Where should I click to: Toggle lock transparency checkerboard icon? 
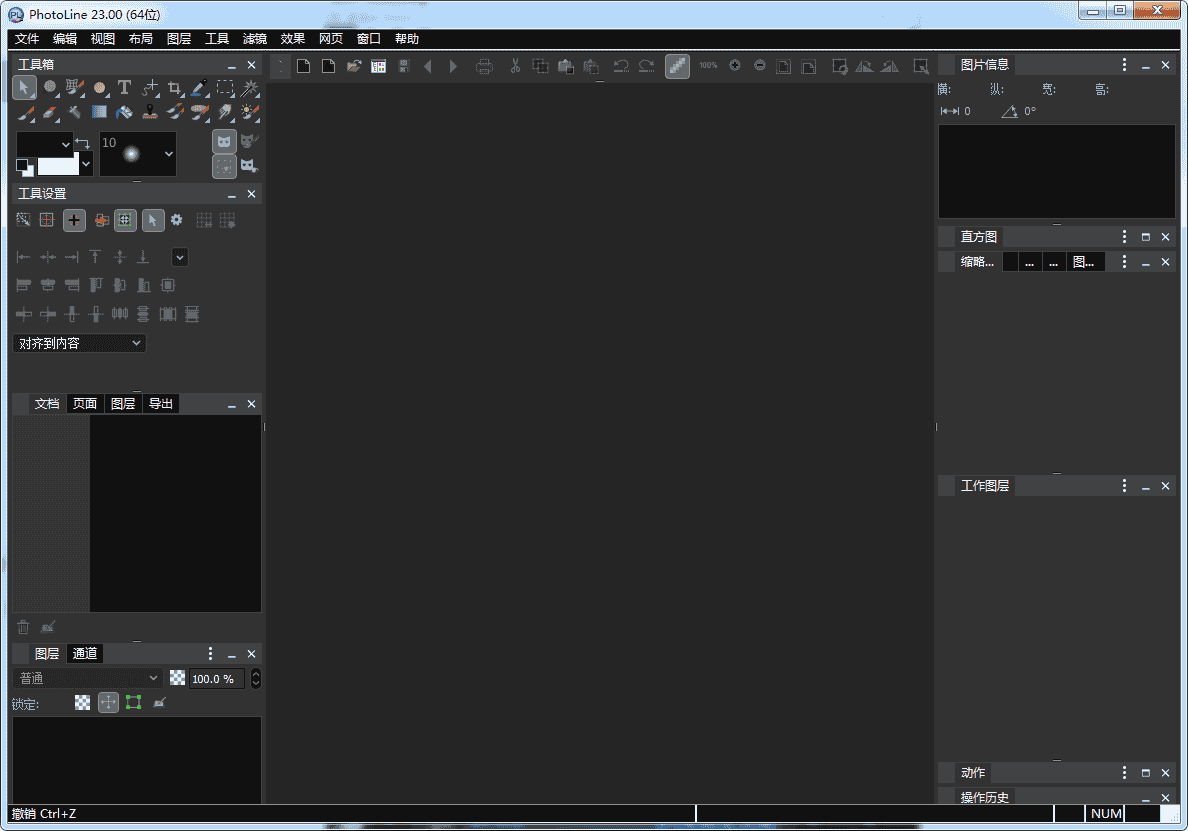click(x=83, y=703)
